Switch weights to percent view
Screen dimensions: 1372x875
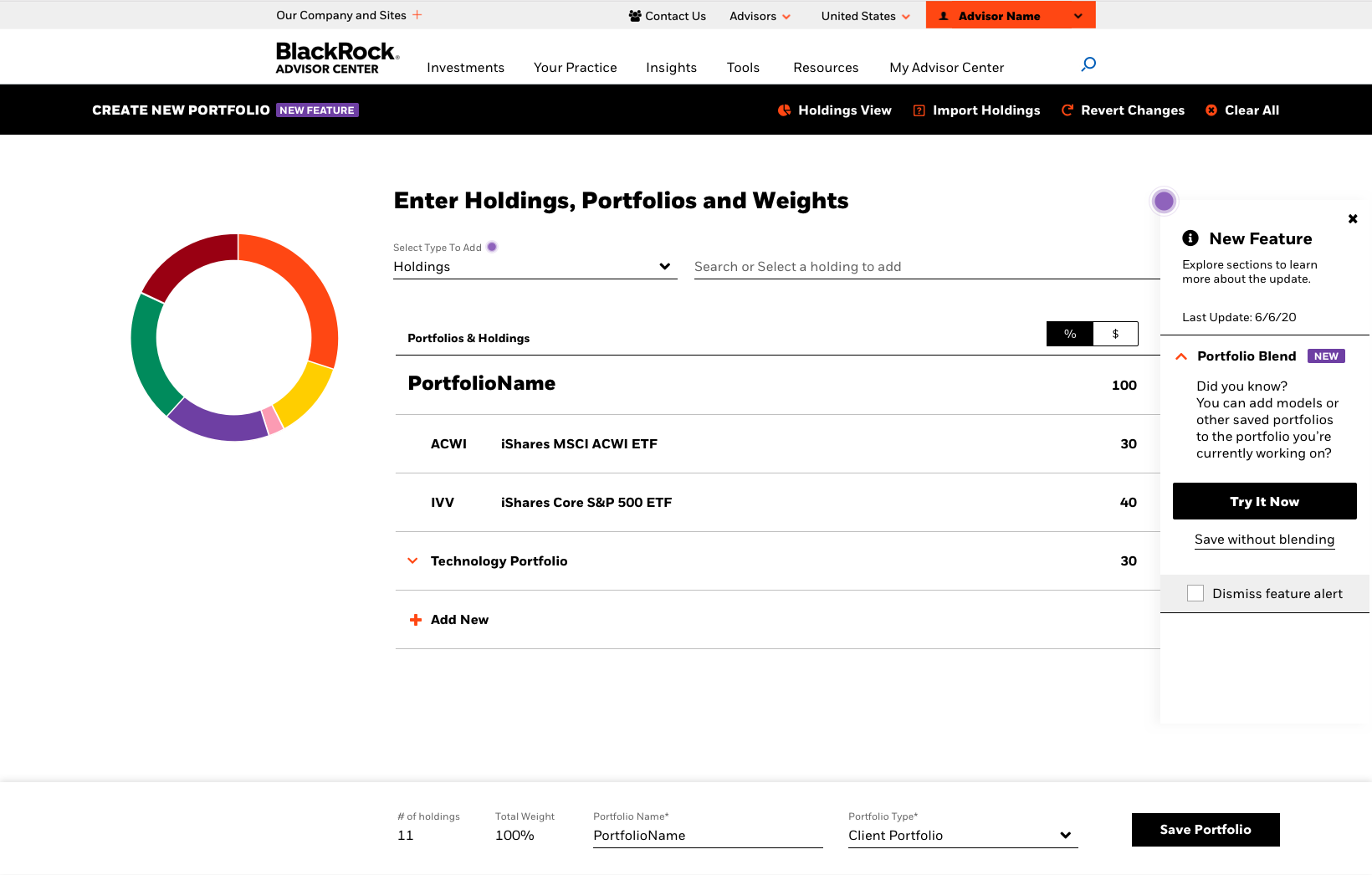click(1070, 334)
